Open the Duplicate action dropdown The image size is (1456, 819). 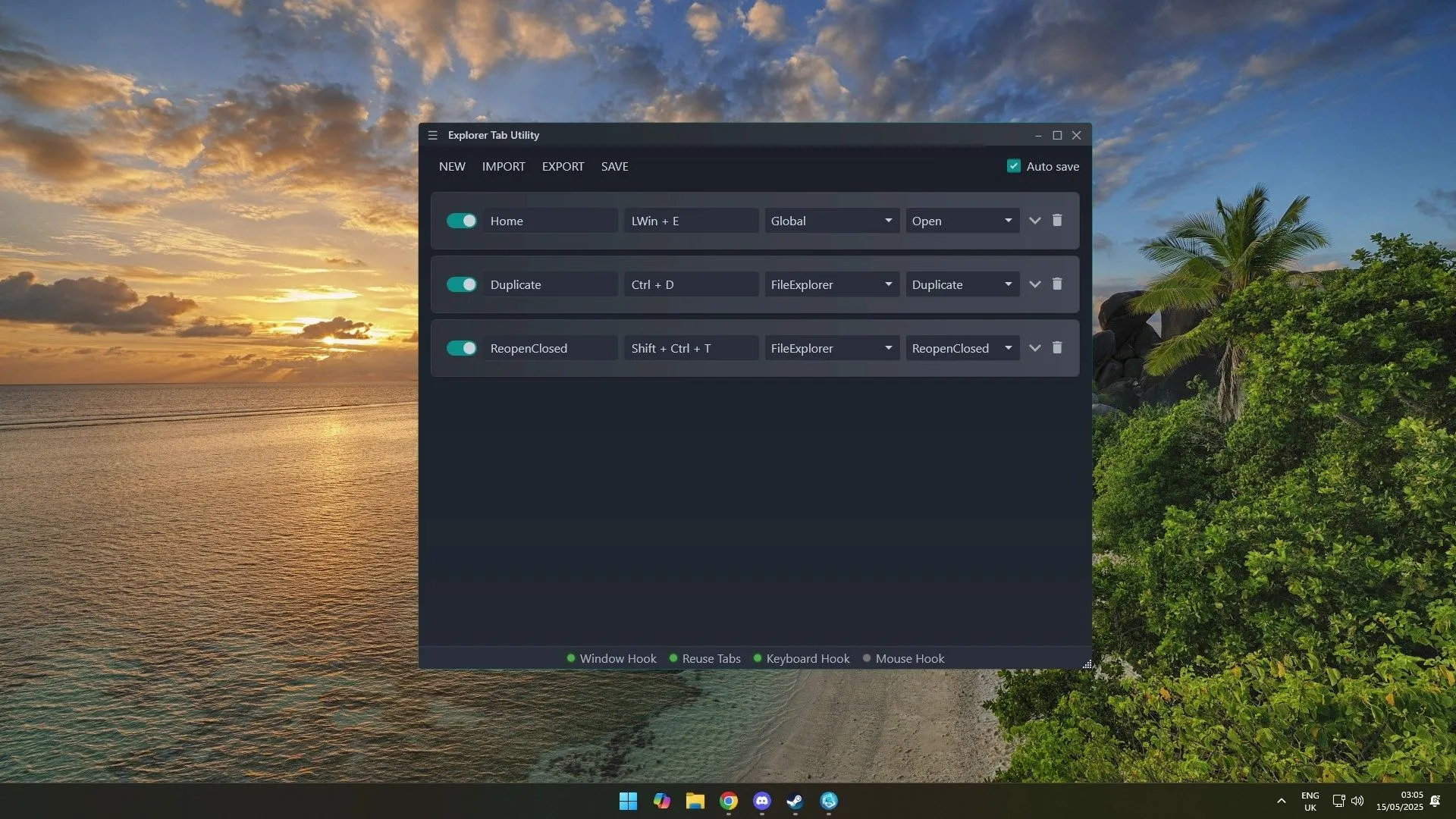[x=962, y=284]
